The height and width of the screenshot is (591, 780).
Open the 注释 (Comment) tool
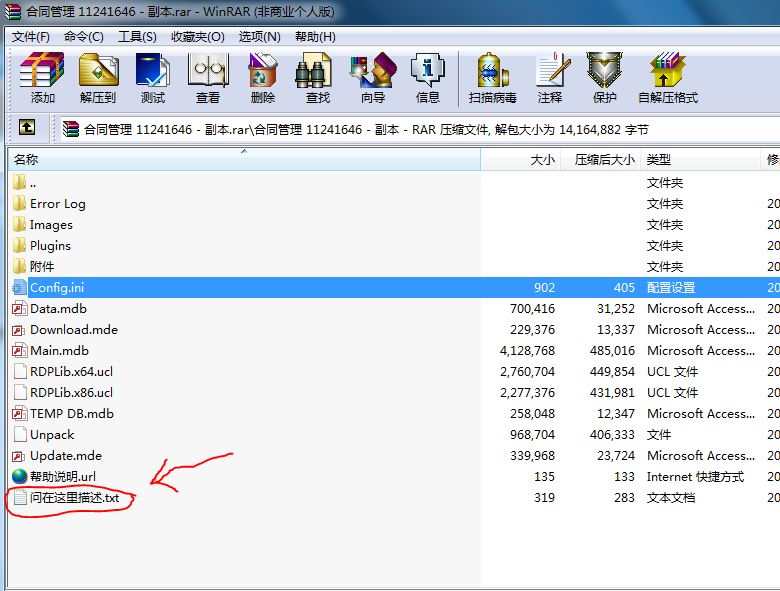pyautogui.click(x=551, y=70)
